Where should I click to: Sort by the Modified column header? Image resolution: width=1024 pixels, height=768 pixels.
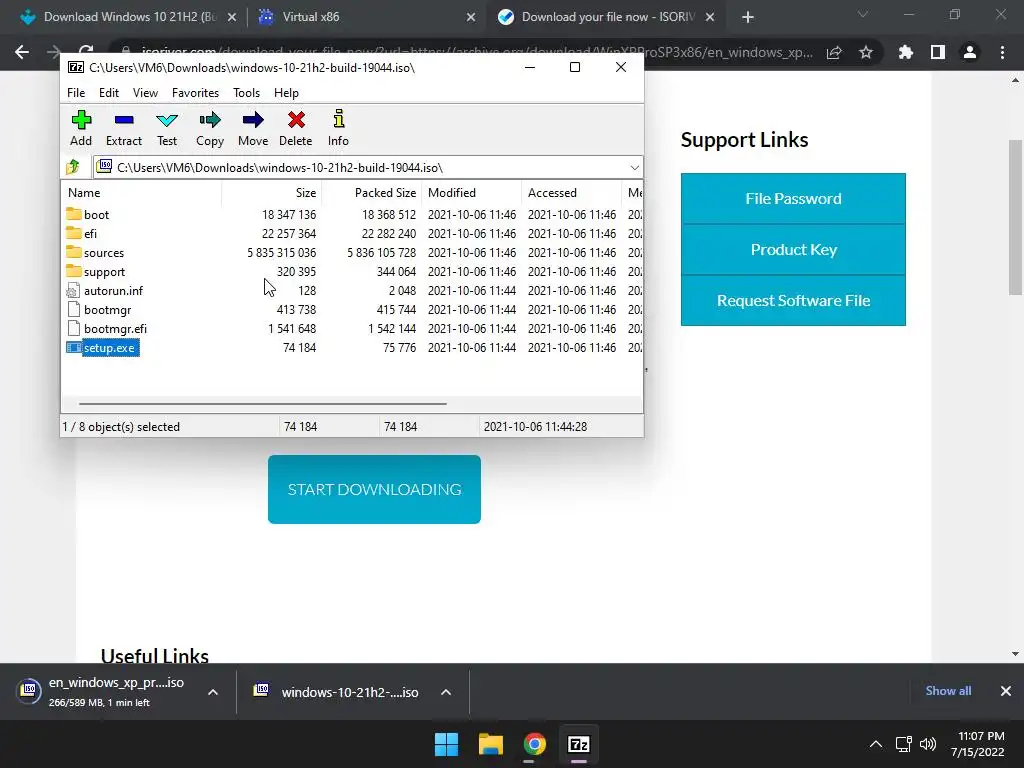(472, 193)
